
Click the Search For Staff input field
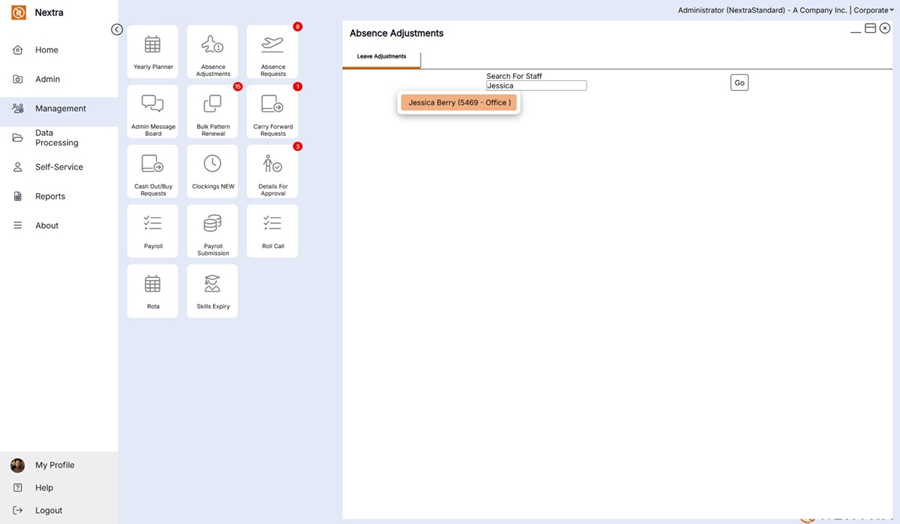536,86
